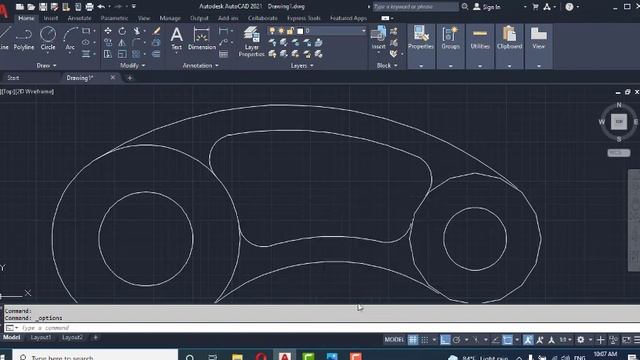Toggle drawing grid display in status bar
This screenshot has height=360, width=640.
click(413, 340)
